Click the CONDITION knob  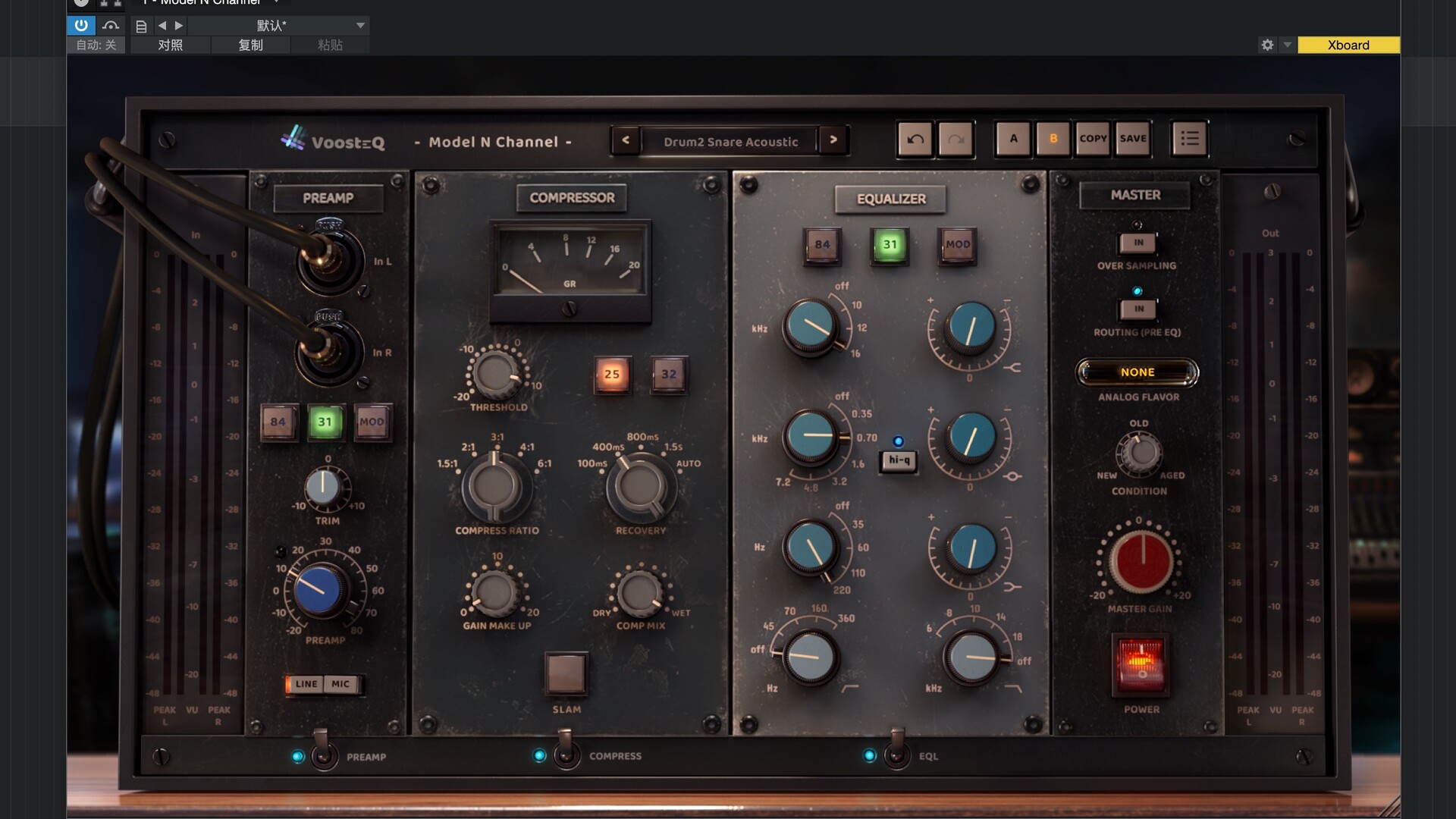point(1141,453)
